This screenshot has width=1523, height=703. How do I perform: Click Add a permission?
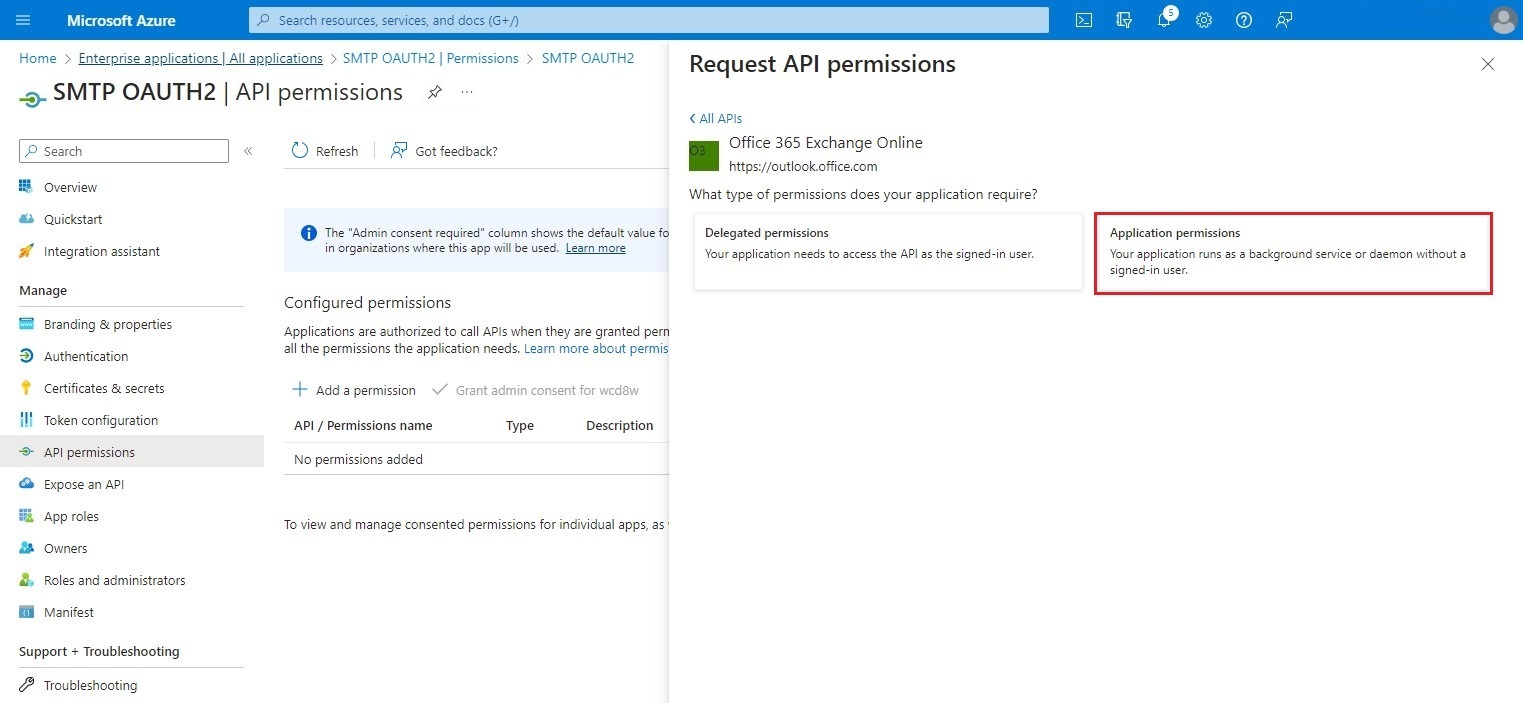tap(353, 390)
